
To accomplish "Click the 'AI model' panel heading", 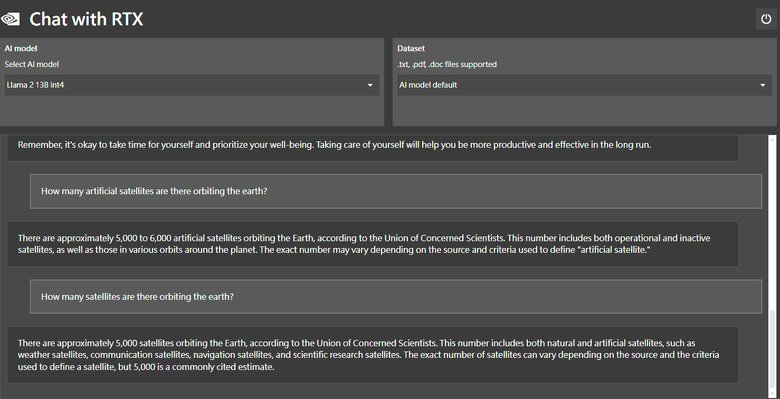I will pos(21,49).
